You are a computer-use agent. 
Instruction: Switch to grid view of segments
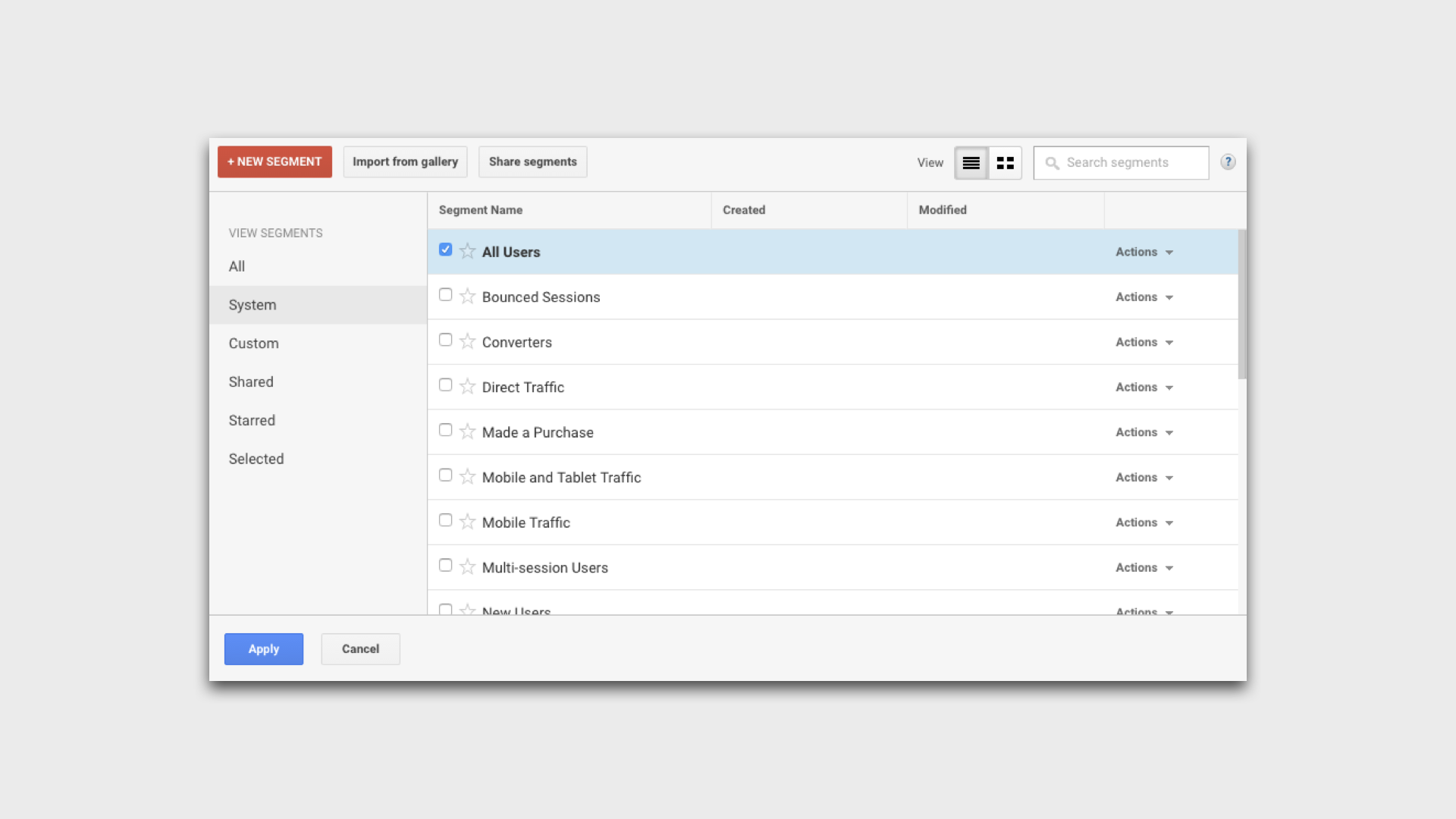point(1005,162)
